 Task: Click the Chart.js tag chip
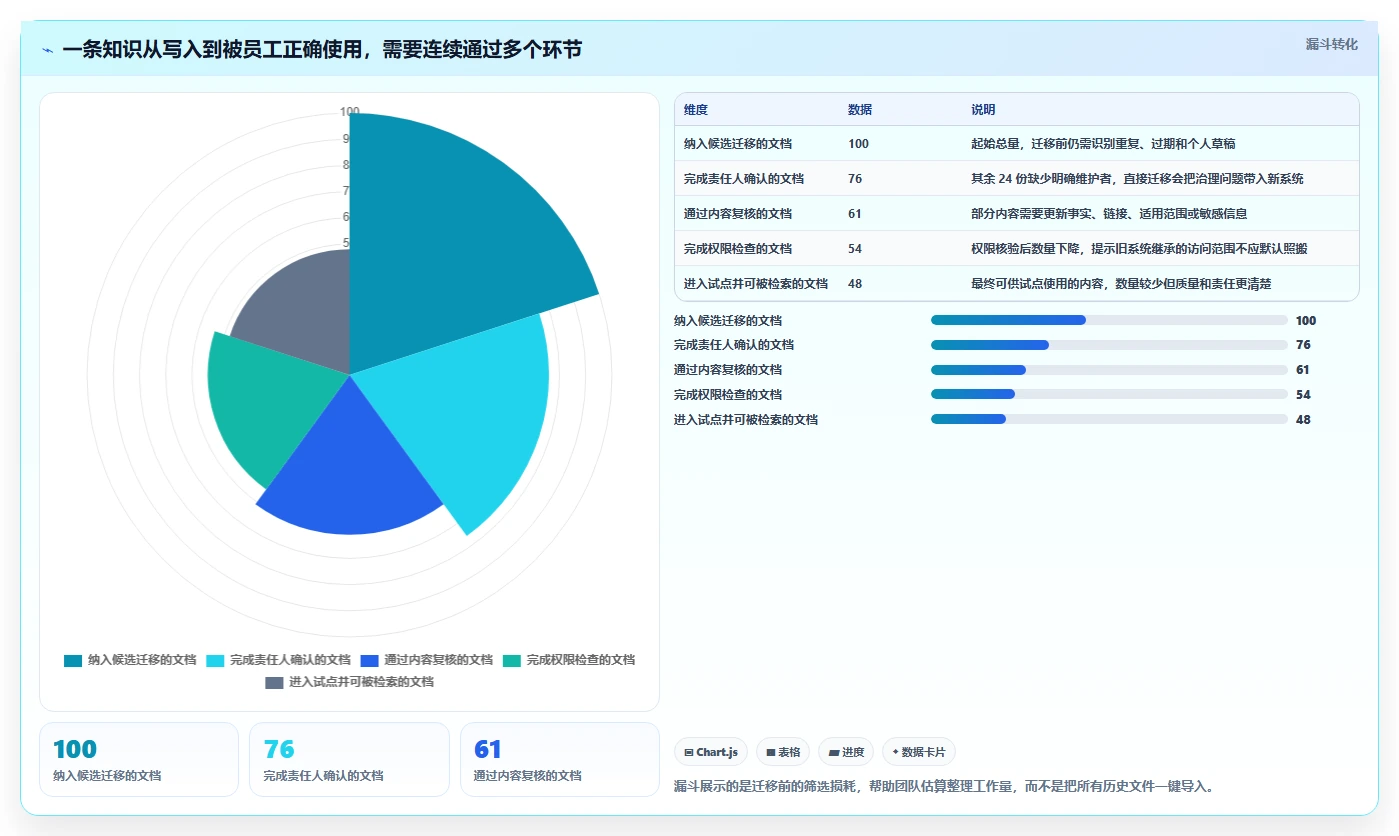[x=711, y=752]
